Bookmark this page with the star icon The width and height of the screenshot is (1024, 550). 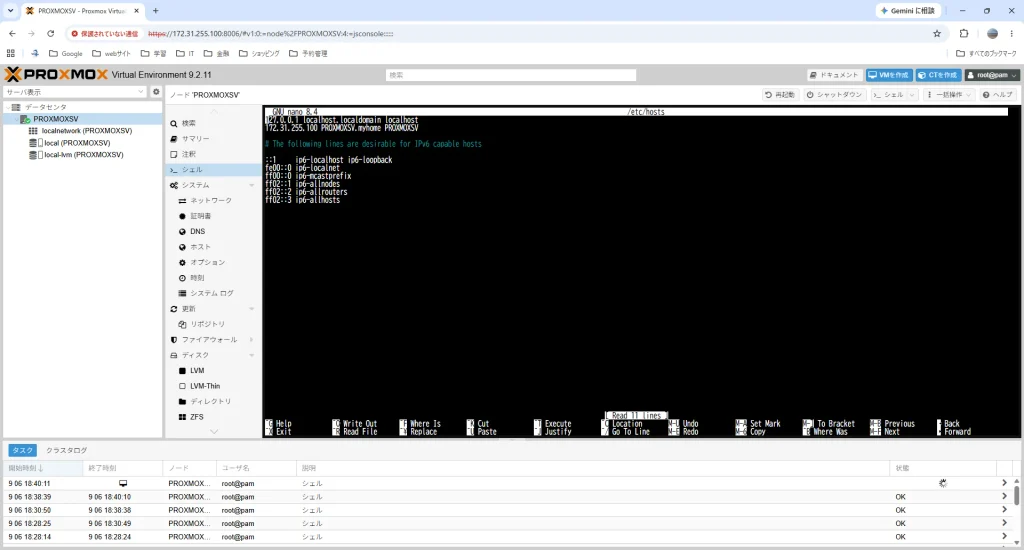tap(937, 33)
